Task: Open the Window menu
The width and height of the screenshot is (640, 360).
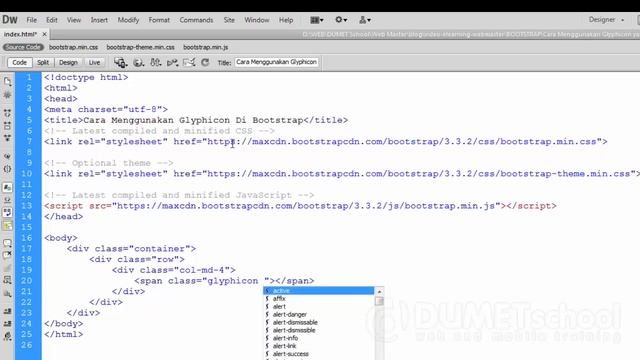Action: [257, 20]
